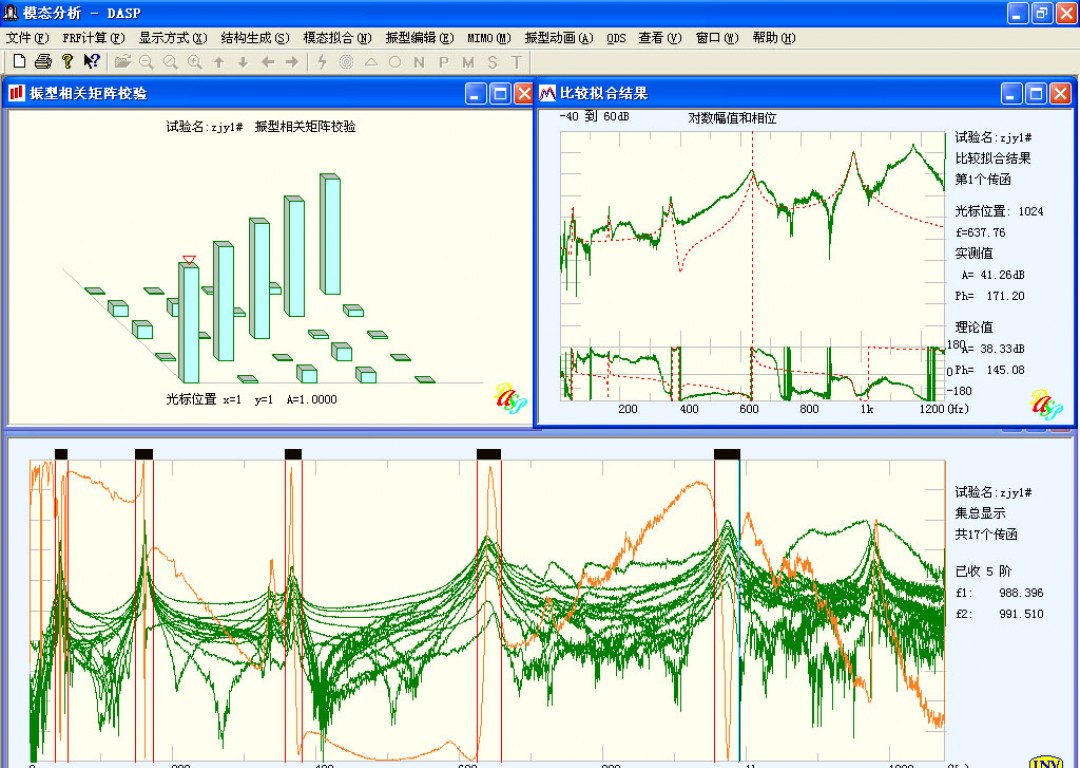Open the 帮助(H) menu
Screen dimensions: 1080x768
tap(773, 38)
